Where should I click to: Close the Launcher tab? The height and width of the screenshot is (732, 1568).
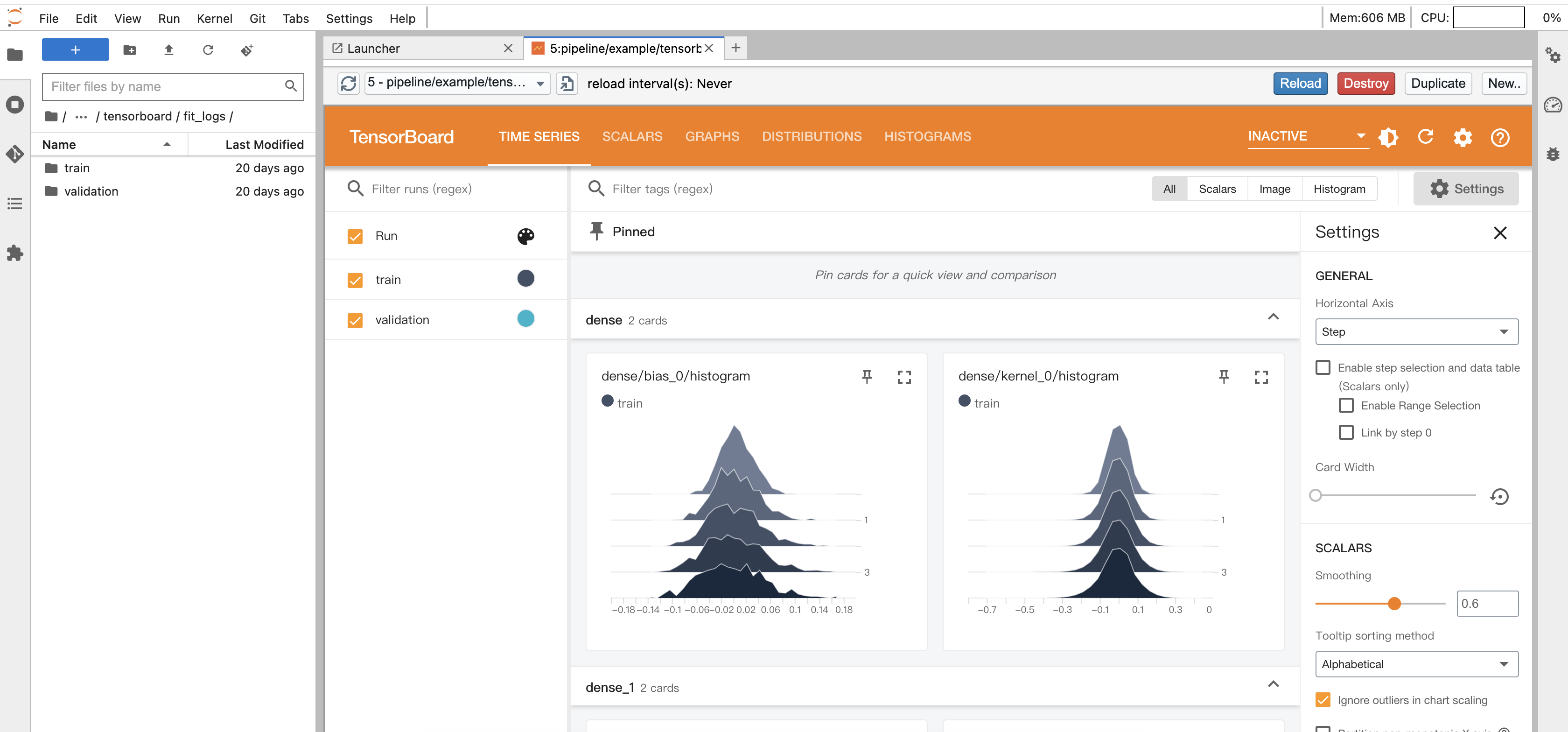(x=508, y=48)
